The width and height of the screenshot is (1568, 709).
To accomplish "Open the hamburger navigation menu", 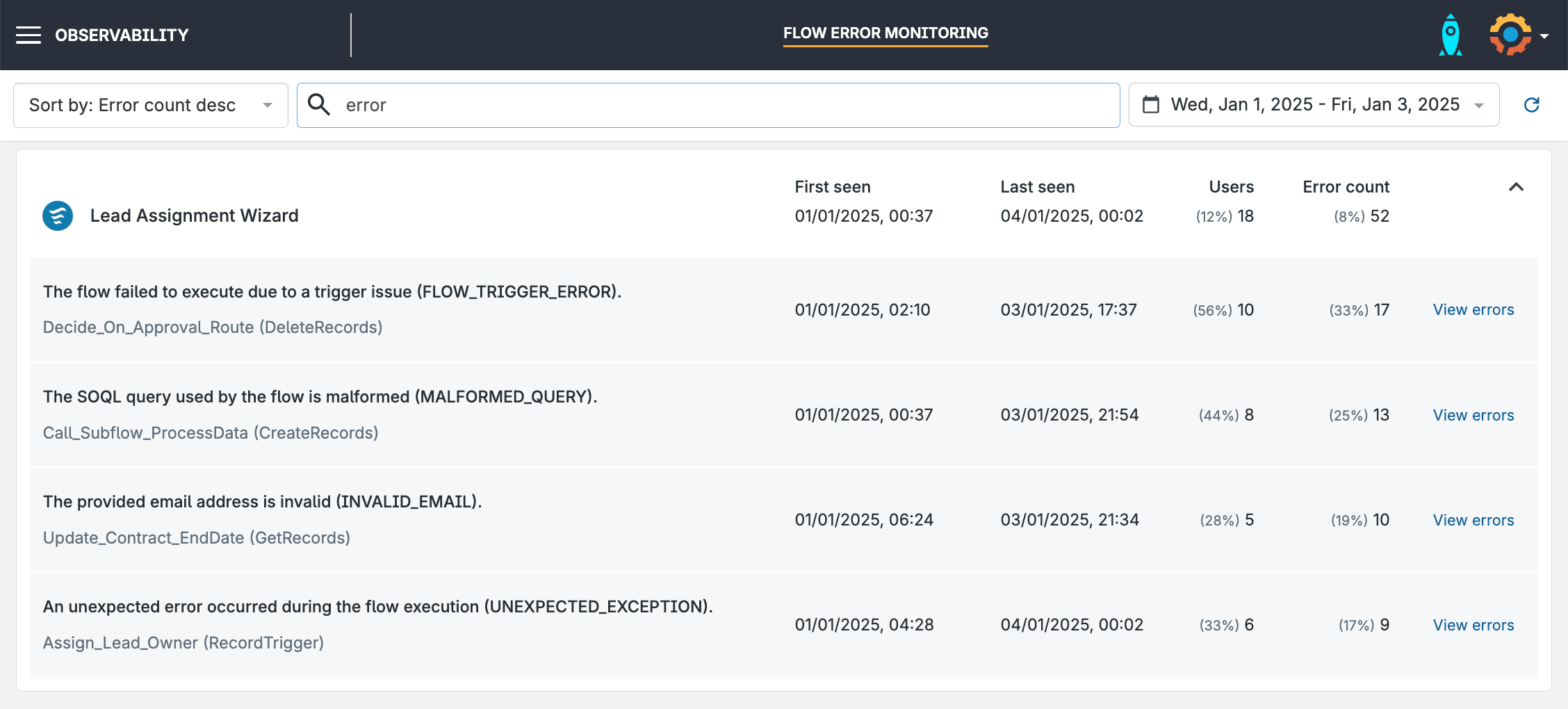I will pos(28,35).
